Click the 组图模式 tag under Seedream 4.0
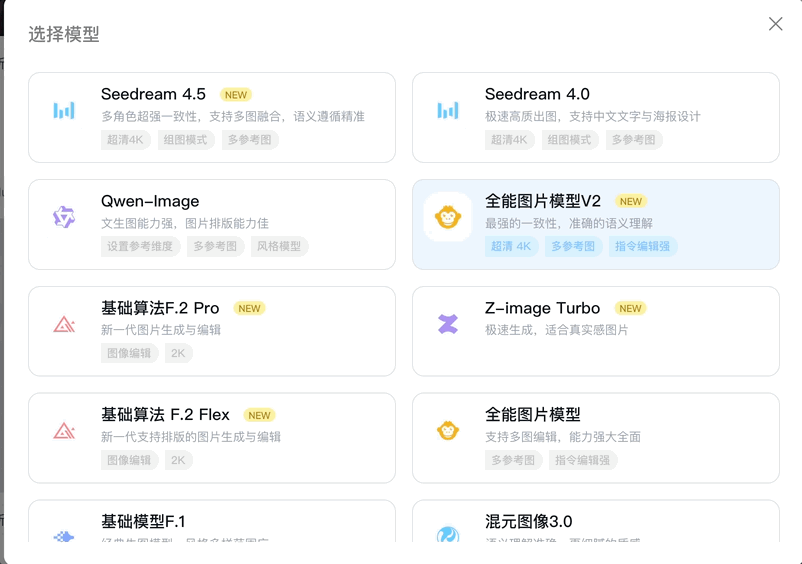The image size is (802, 564). (570, 140)
